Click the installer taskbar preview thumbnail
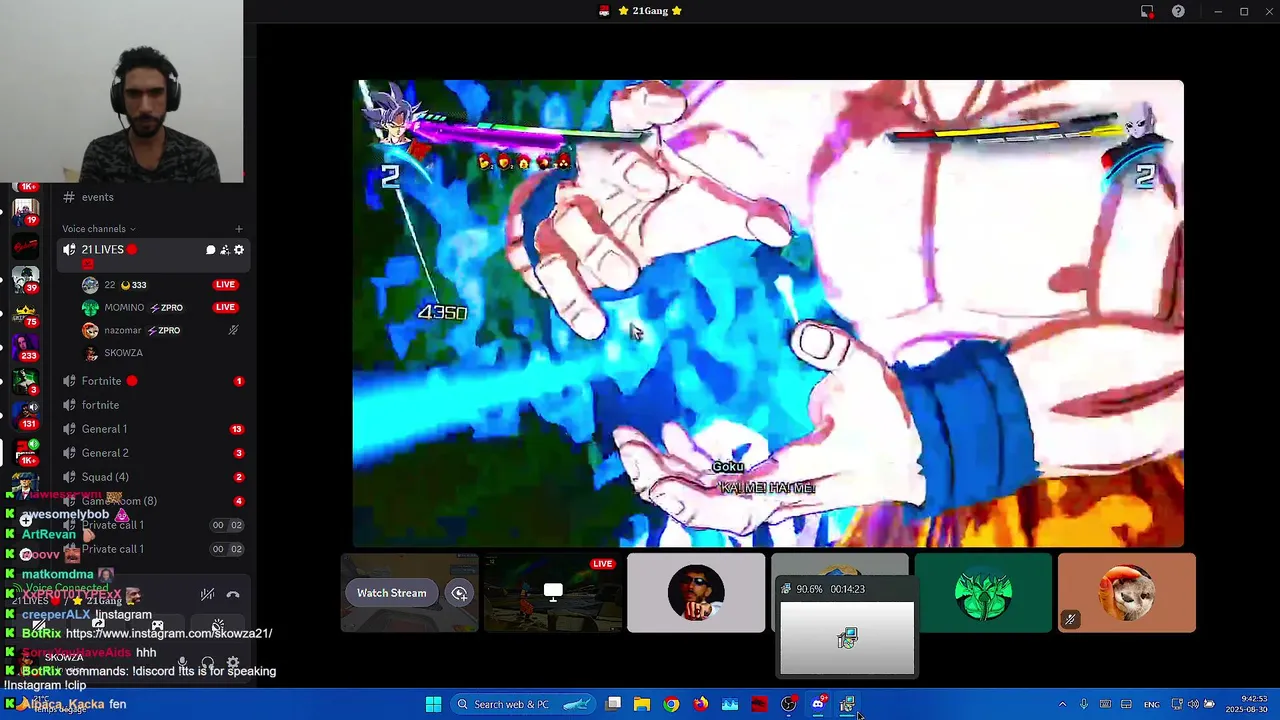The width and height of the screenshot is (1280, 720). click(847, 637)
